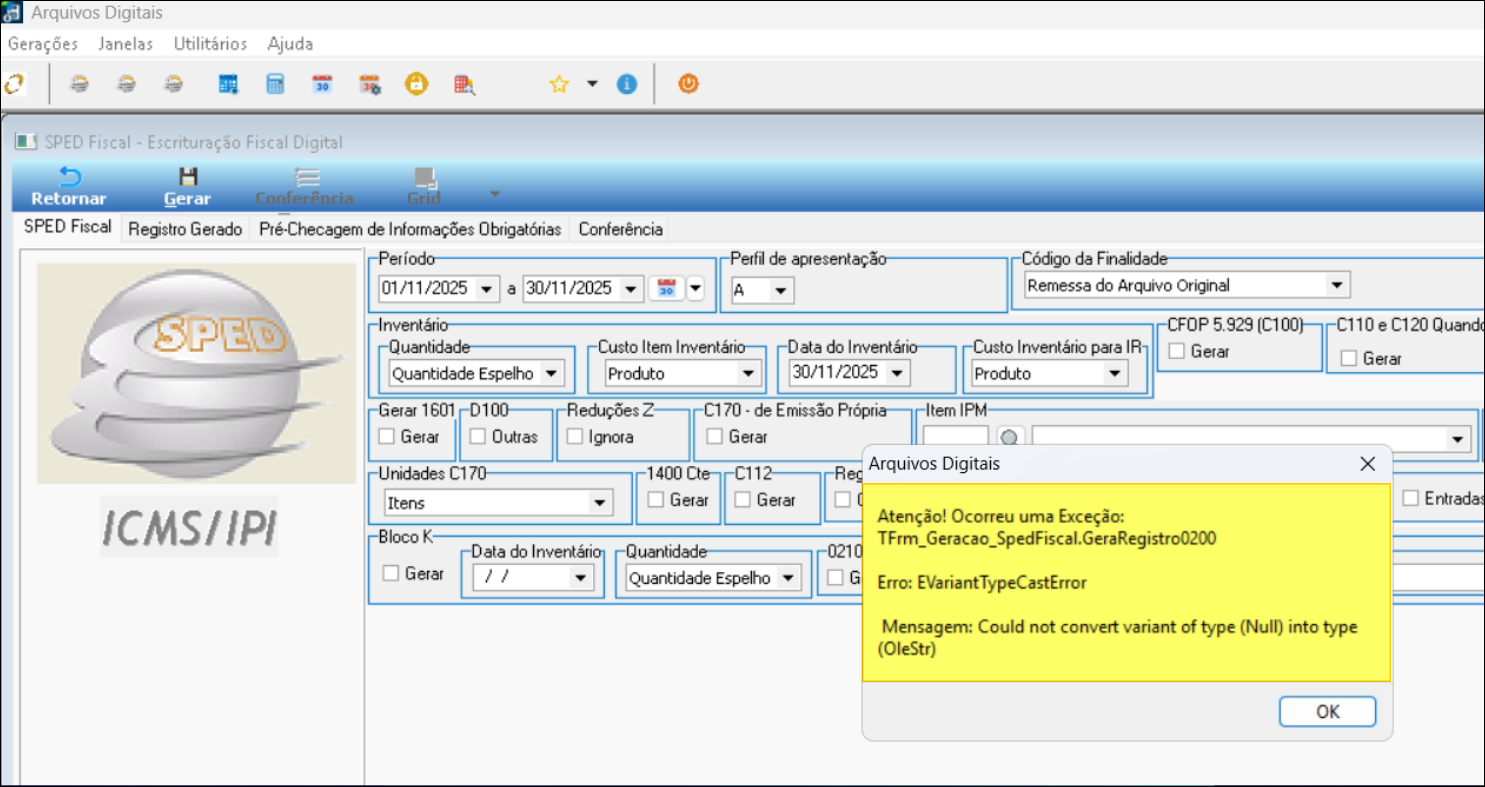Open the Utilitários menu
Image resolution: width=1485 pixels, height=787 pixels.
point(210,44)
